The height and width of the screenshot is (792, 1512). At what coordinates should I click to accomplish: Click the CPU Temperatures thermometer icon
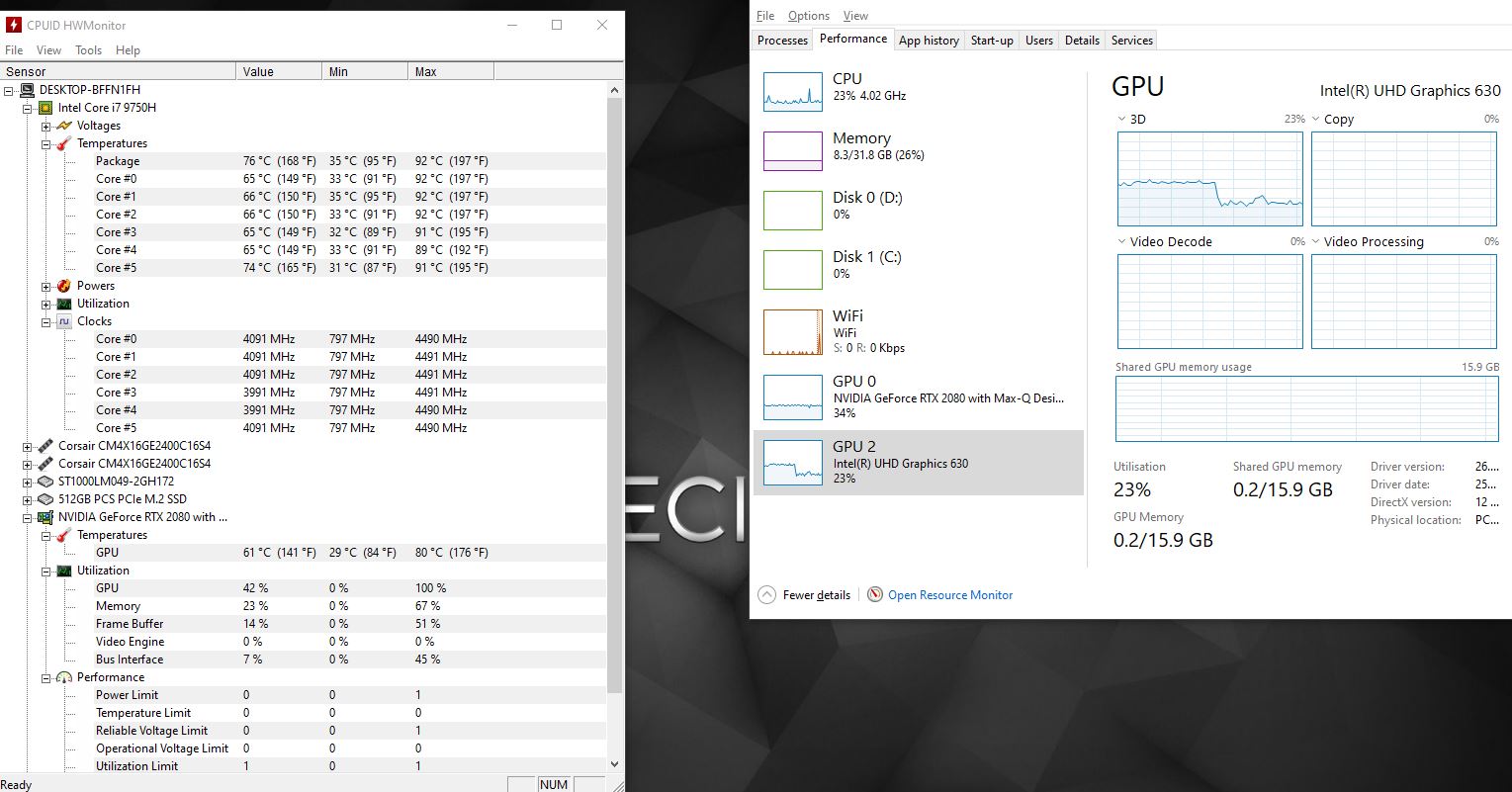(x=64, y=143)
